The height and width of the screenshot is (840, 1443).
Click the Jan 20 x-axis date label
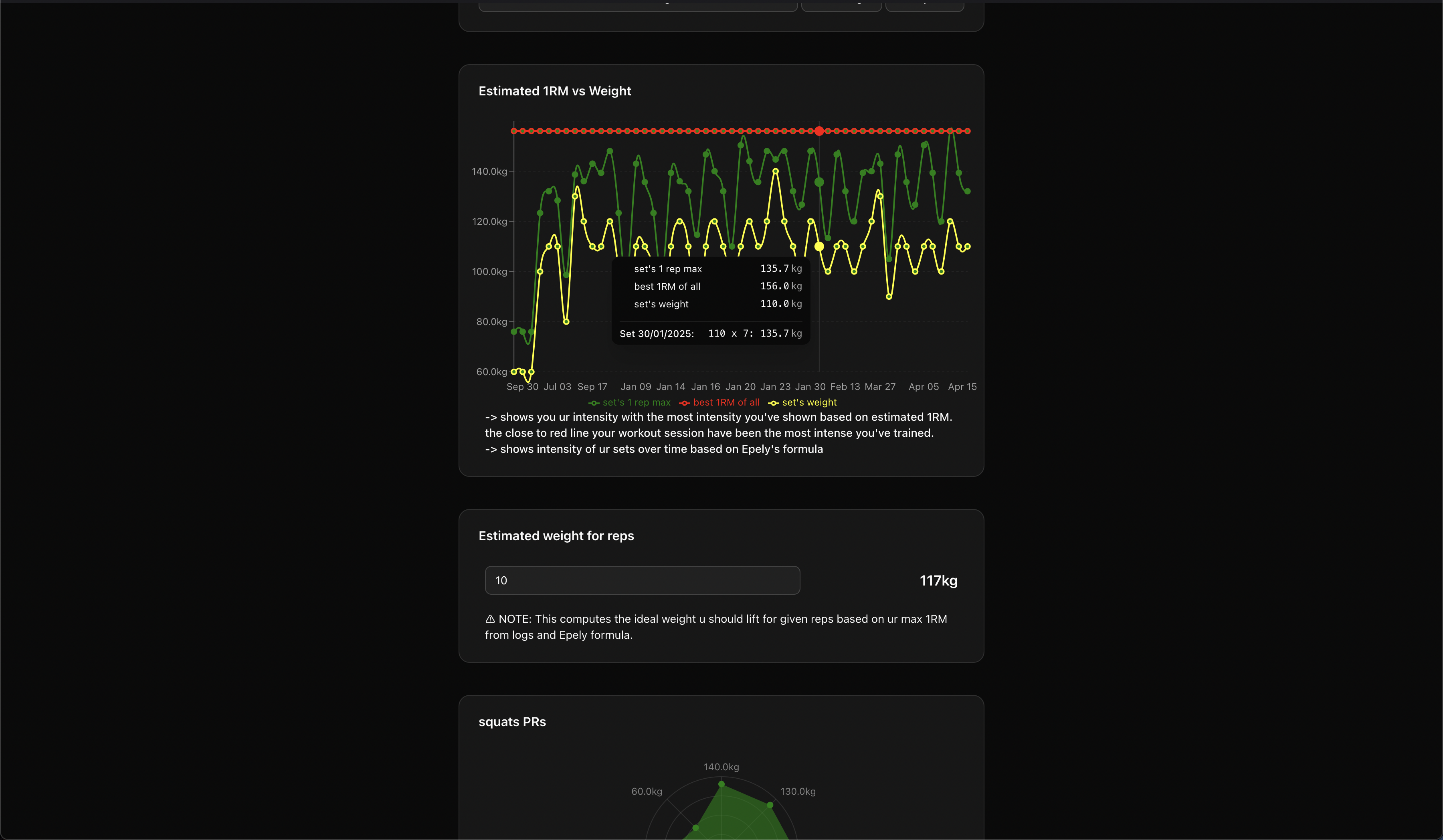(x=740, y=386)
